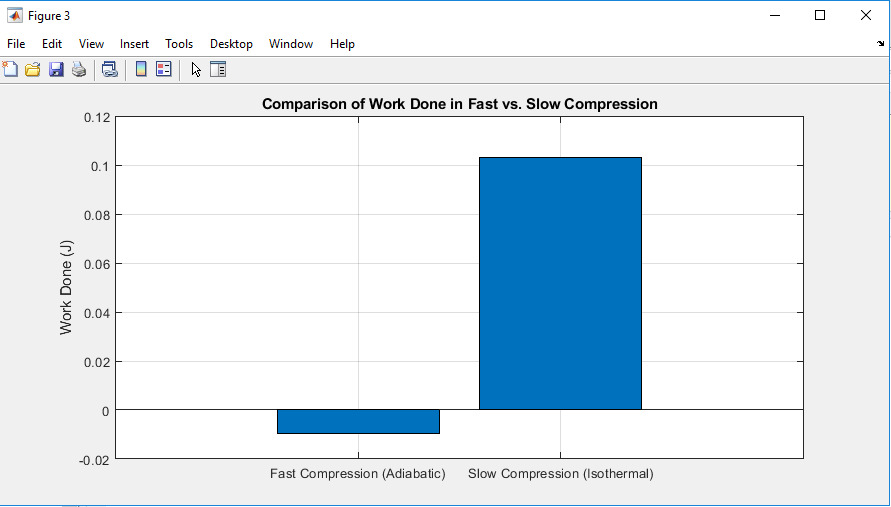This screenshot has height=507, width=891.
Task: Select the Fast Compression negative bar
Action: click(358, 421)
